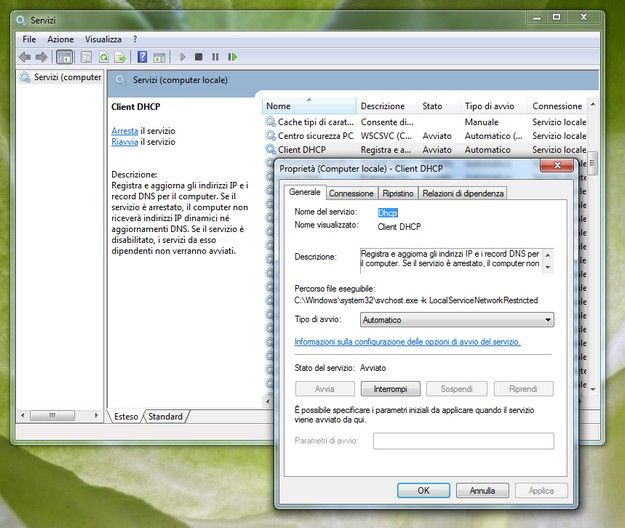
Task: Click the highlighted Dhcp service name field
Action: click(x=387, y=213)
